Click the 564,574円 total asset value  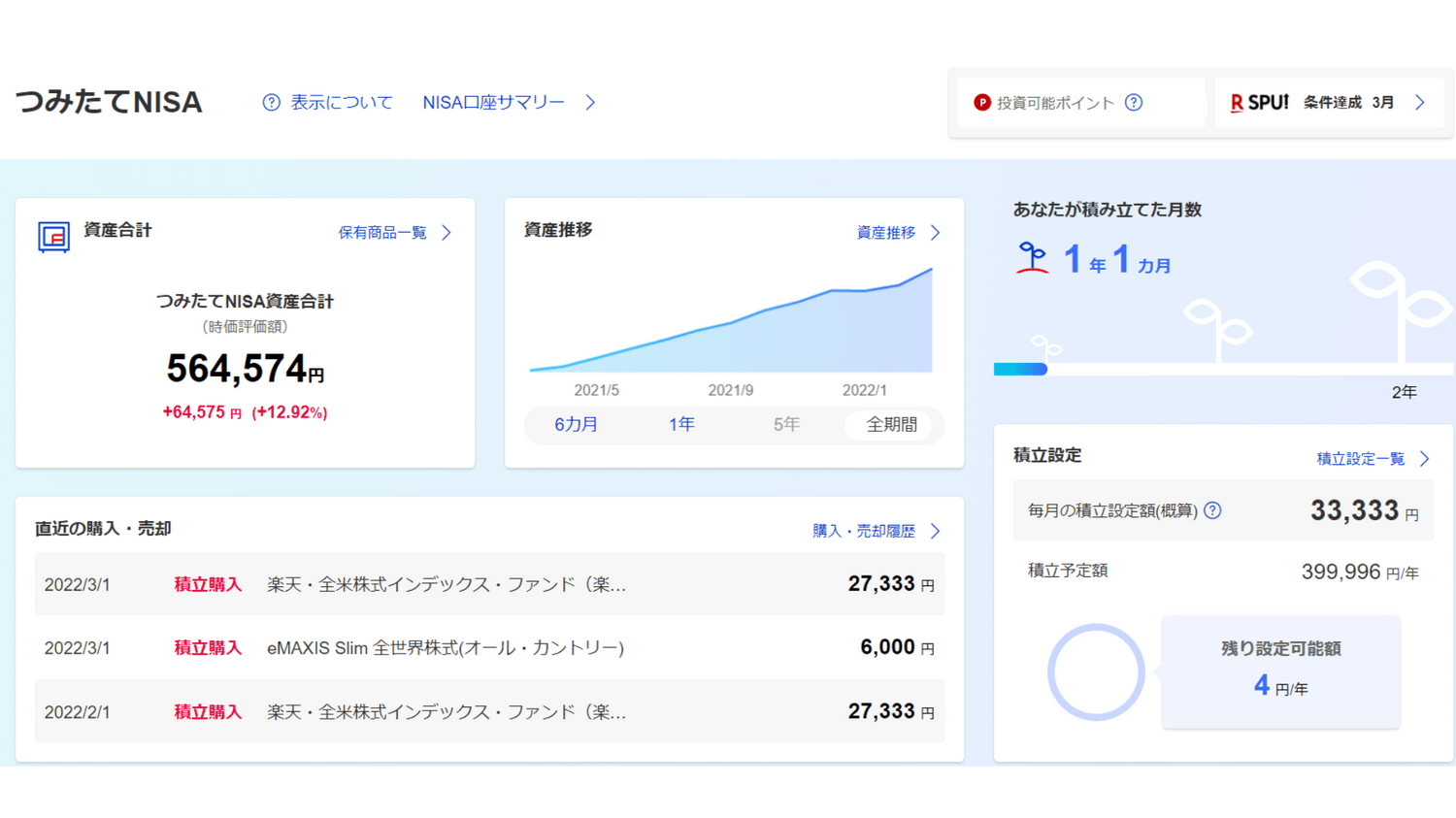tap(246, 369)
